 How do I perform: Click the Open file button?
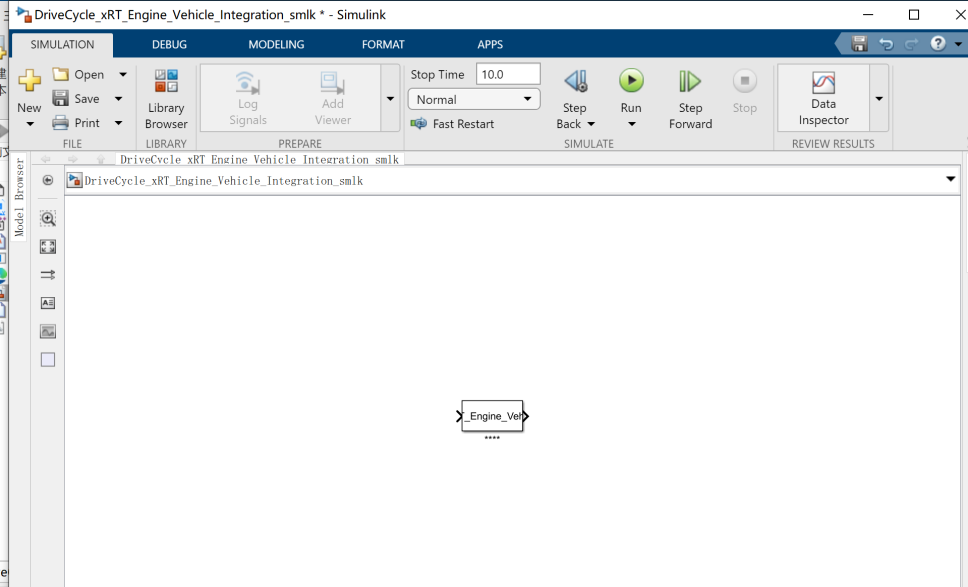79,74
